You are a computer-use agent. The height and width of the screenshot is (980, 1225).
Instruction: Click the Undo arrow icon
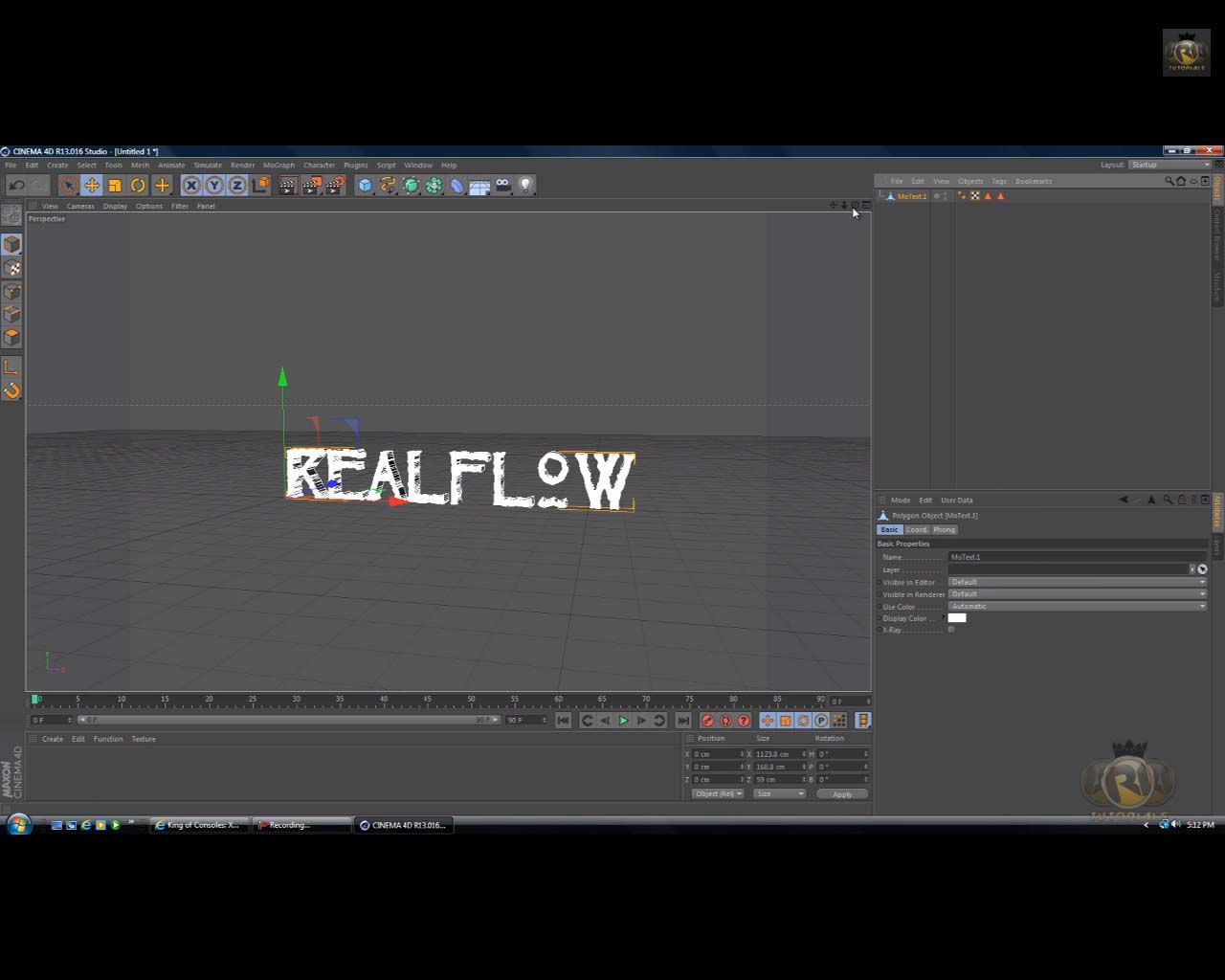click(16, 186)
